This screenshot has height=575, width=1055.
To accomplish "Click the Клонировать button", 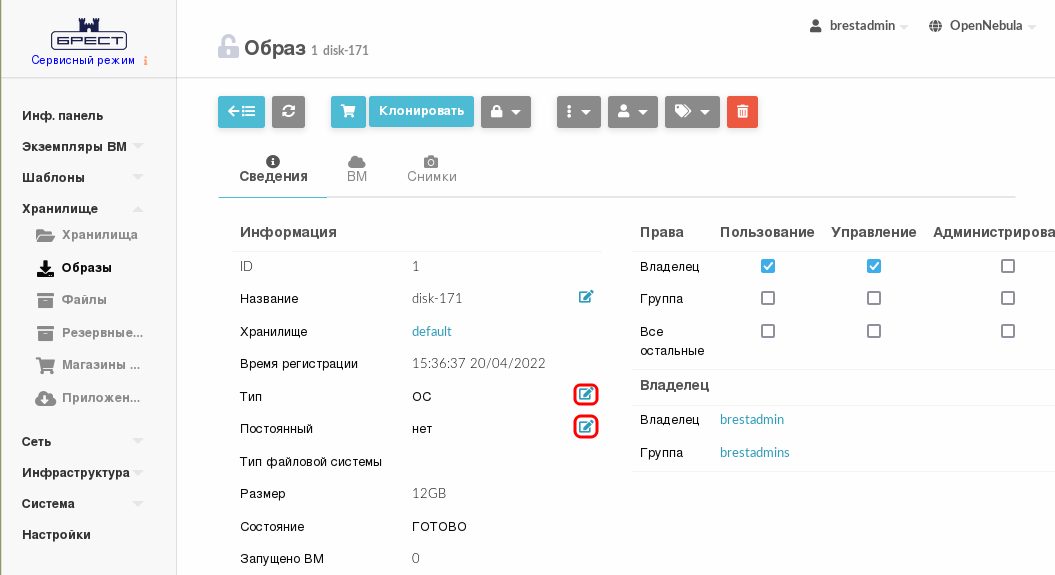I will pyautogui.click(x=421, y=111).
